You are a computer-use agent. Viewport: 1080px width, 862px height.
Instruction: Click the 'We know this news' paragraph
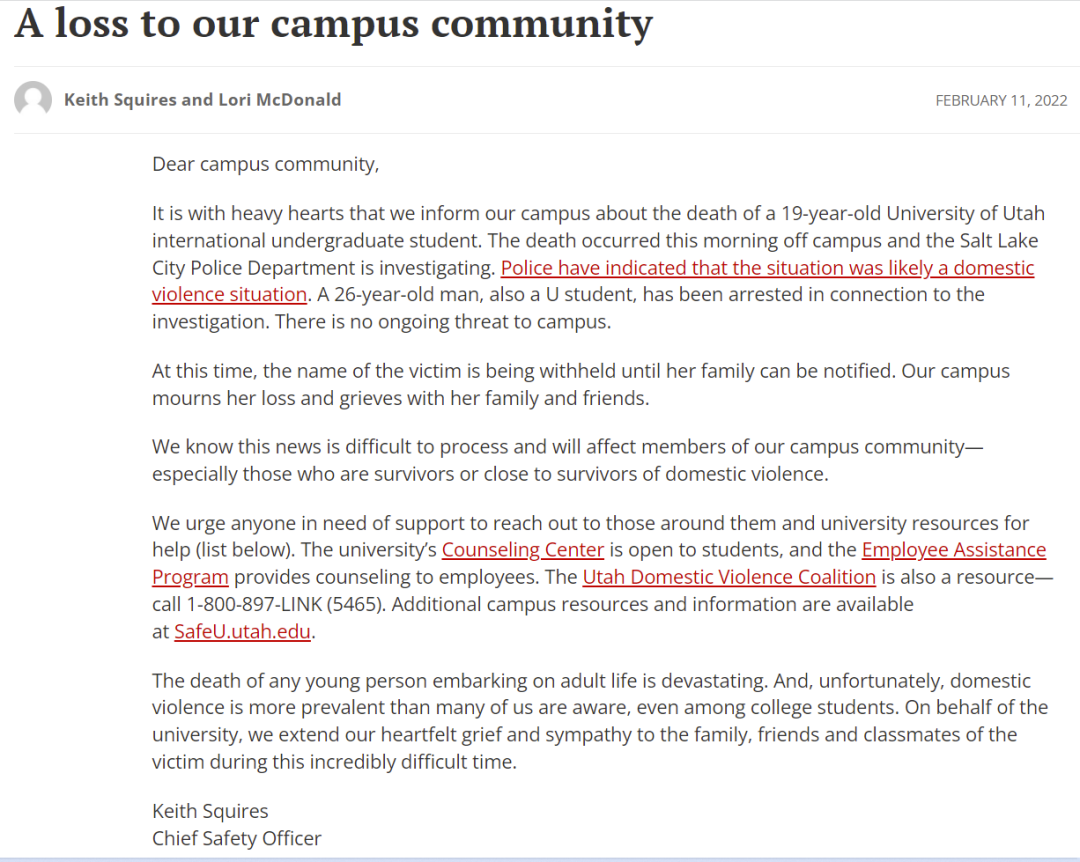tap(568, 460)
